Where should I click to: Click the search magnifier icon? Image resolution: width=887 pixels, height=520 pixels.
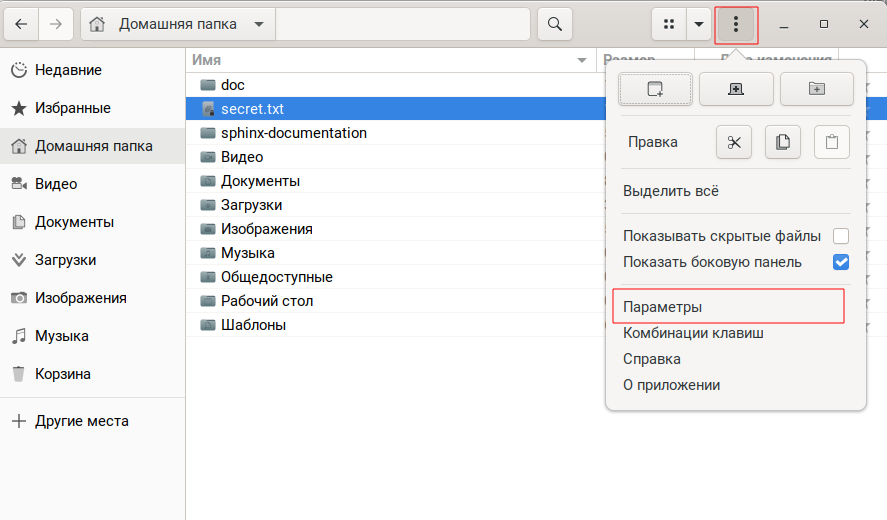(x=553, y=23)
